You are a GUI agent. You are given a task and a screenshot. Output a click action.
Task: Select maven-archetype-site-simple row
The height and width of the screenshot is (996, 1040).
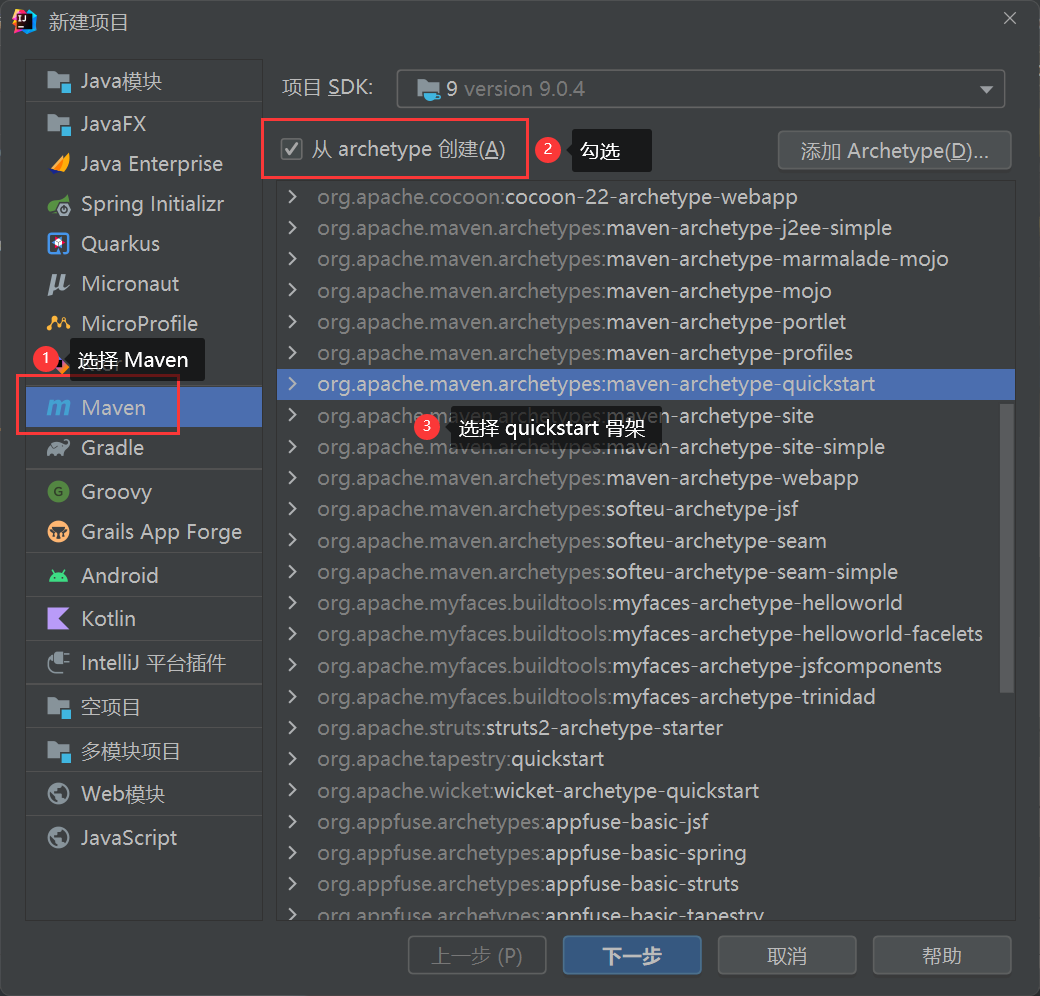pos(645,448)
